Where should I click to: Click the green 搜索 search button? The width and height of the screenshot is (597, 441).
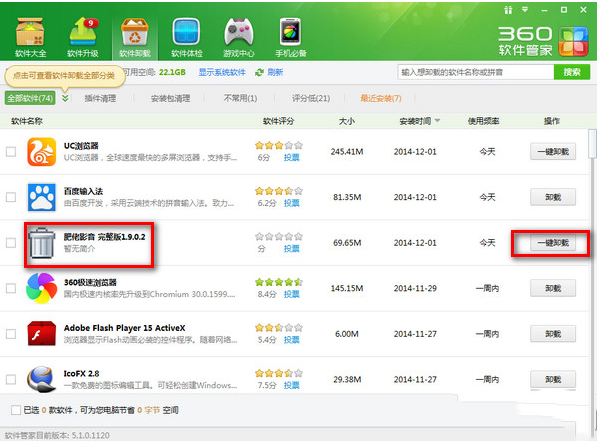tap(572, 72)
